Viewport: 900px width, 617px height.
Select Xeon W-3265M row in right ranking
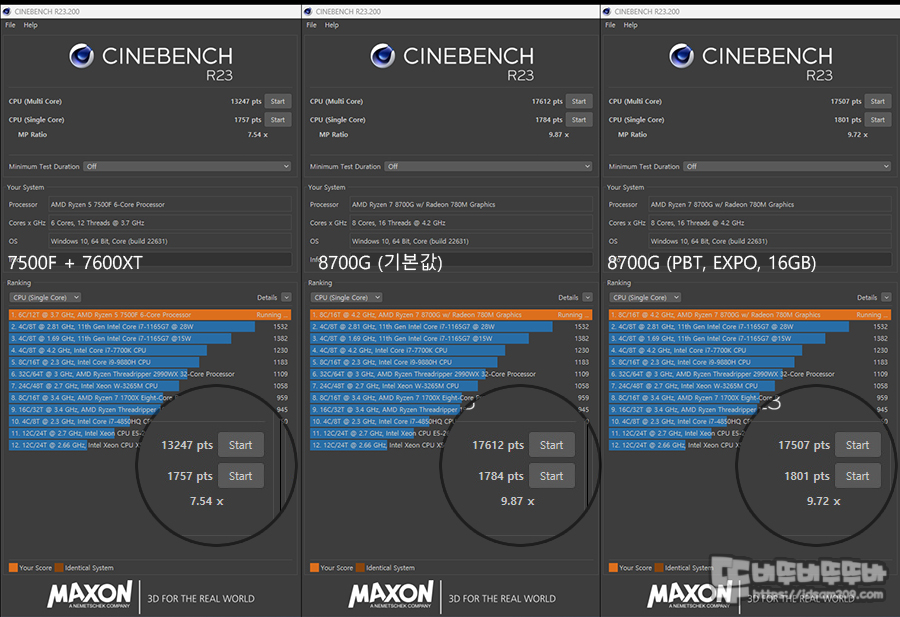tap(750, 386)
